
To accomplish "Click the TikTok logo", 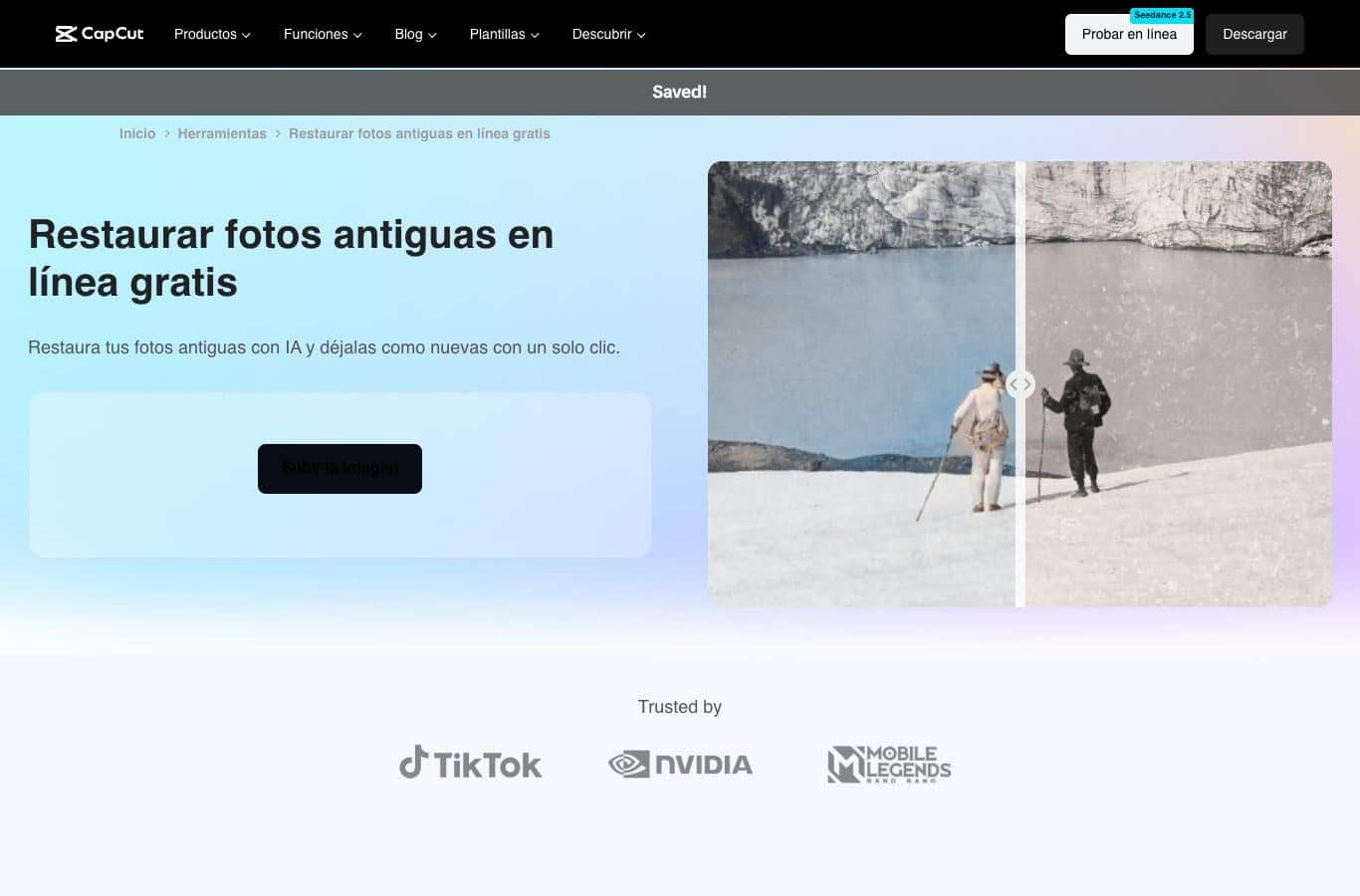I will click(471, 764).
